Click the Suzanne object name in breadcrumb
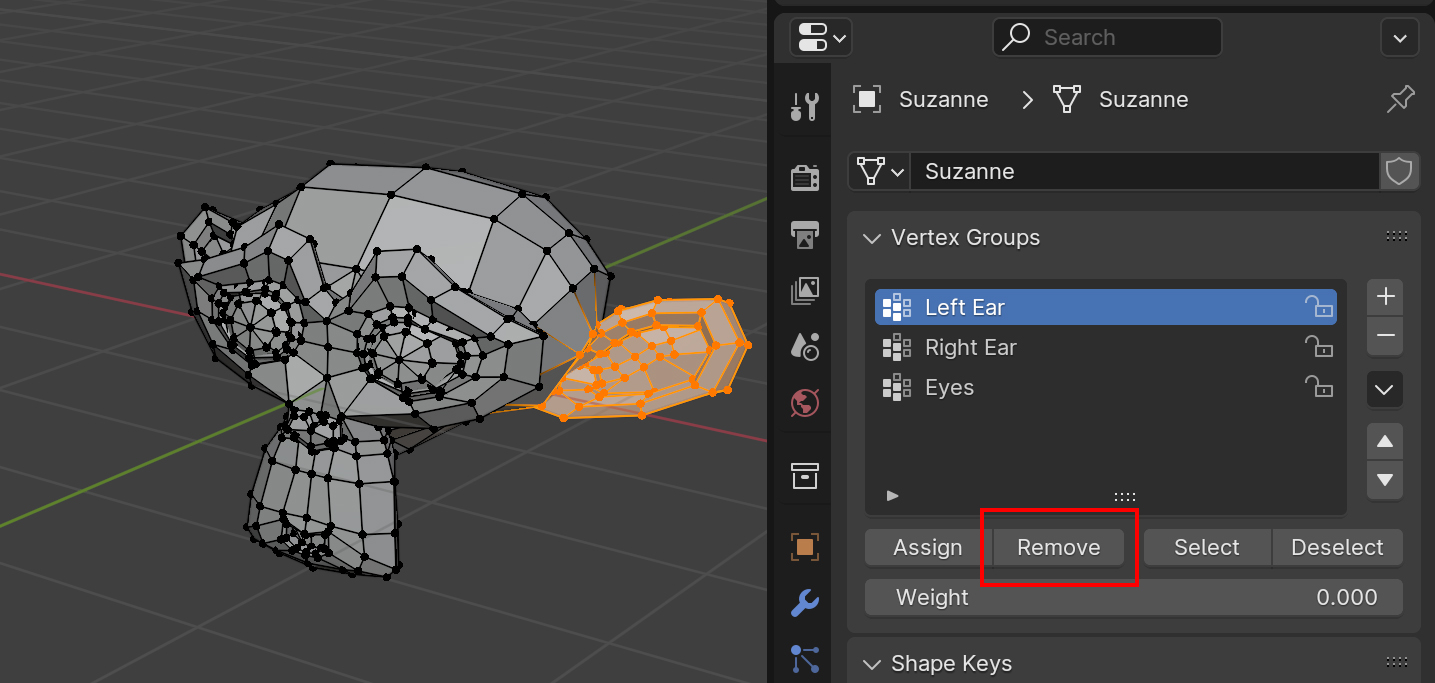 click(944, 99)
